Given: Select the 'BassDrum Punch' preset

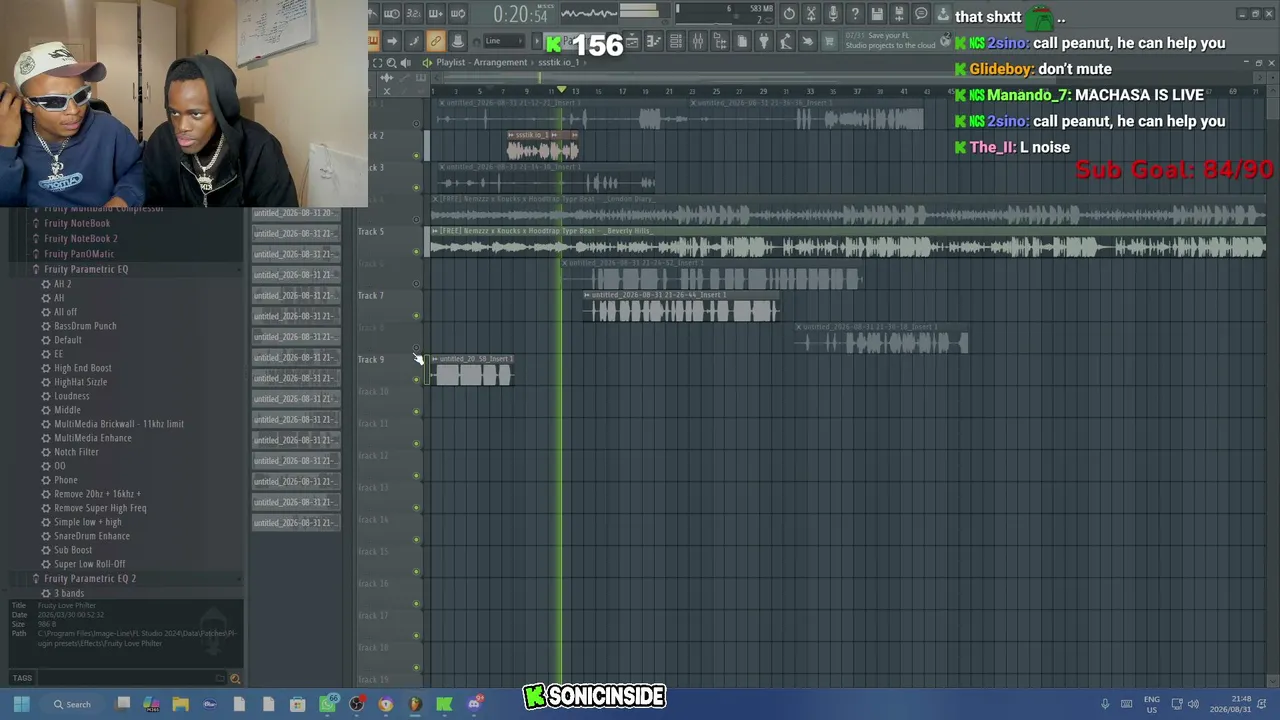Looking at the screenshot, I should coord(85,326).
